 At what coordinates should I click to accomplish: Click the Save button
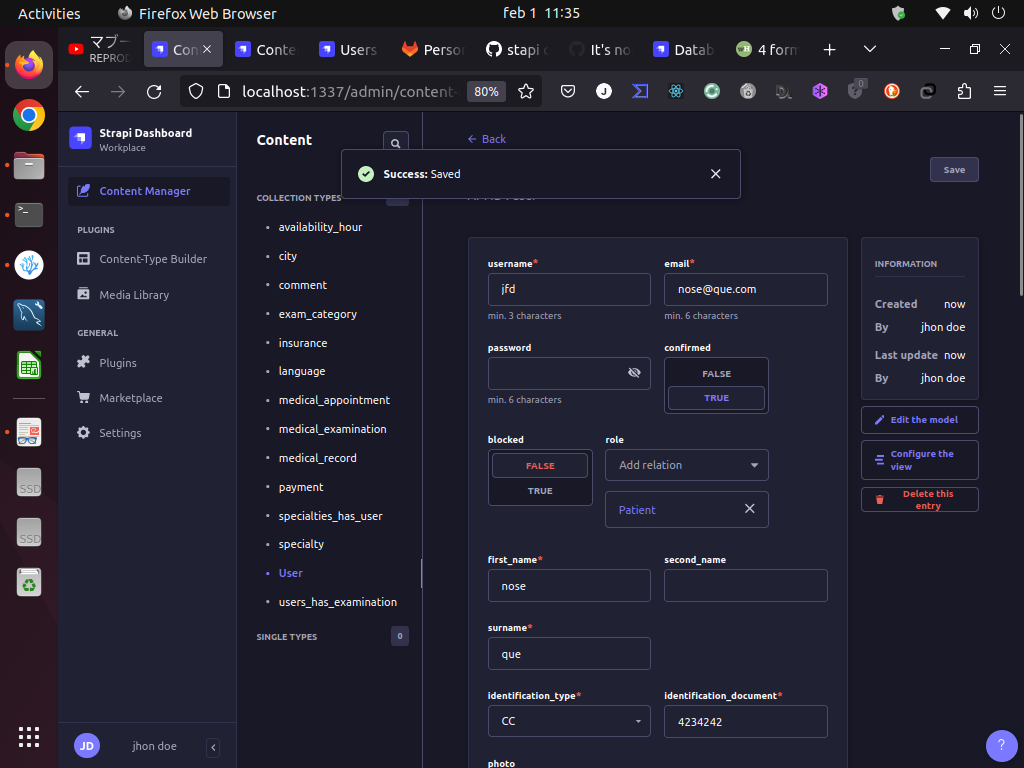(x=954, y=170)
